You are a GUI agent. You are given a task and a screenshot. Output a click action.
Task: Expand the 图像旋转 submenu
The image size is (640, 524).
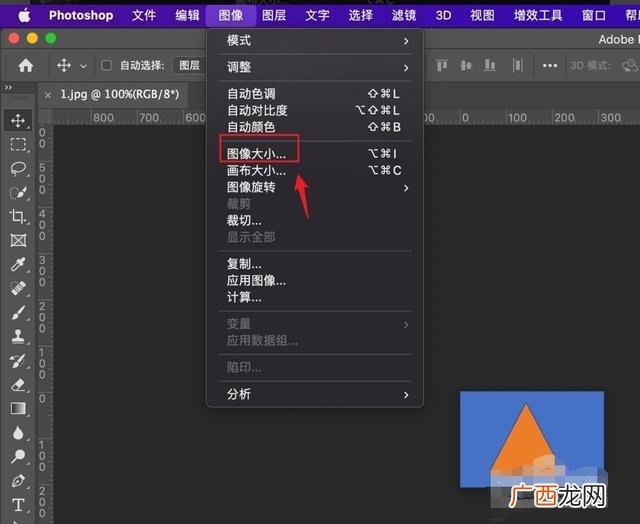pyautogui.click(x=315, y=187)
